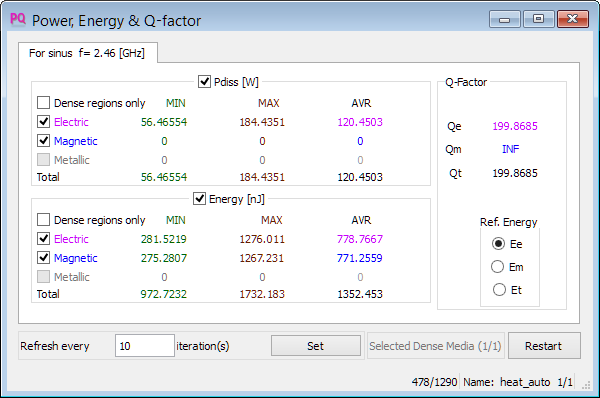The height and width of the screenshot is (398, 600).
Task: Select the Ee reference energy radio button
Action: 498,244
